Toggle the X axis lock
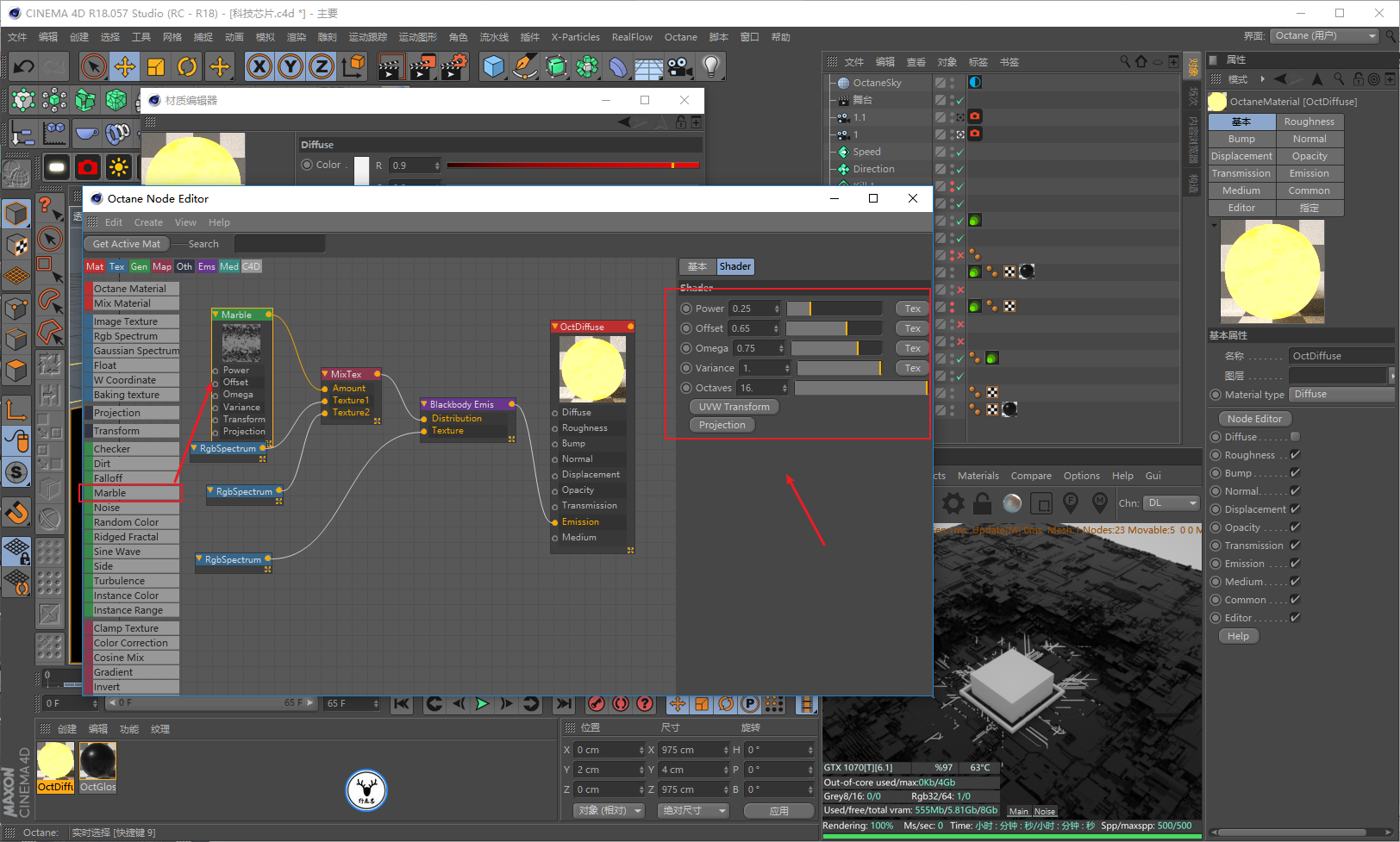 pos(259,66)
